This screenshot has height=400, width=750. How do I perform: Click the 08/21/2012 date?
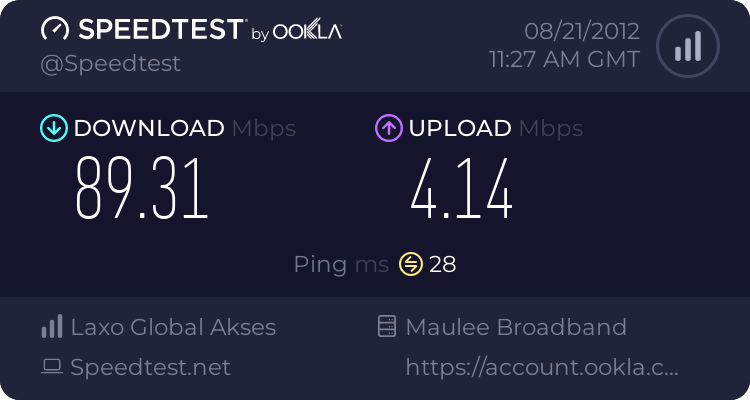pyautogui.click(x=582, y=32)
